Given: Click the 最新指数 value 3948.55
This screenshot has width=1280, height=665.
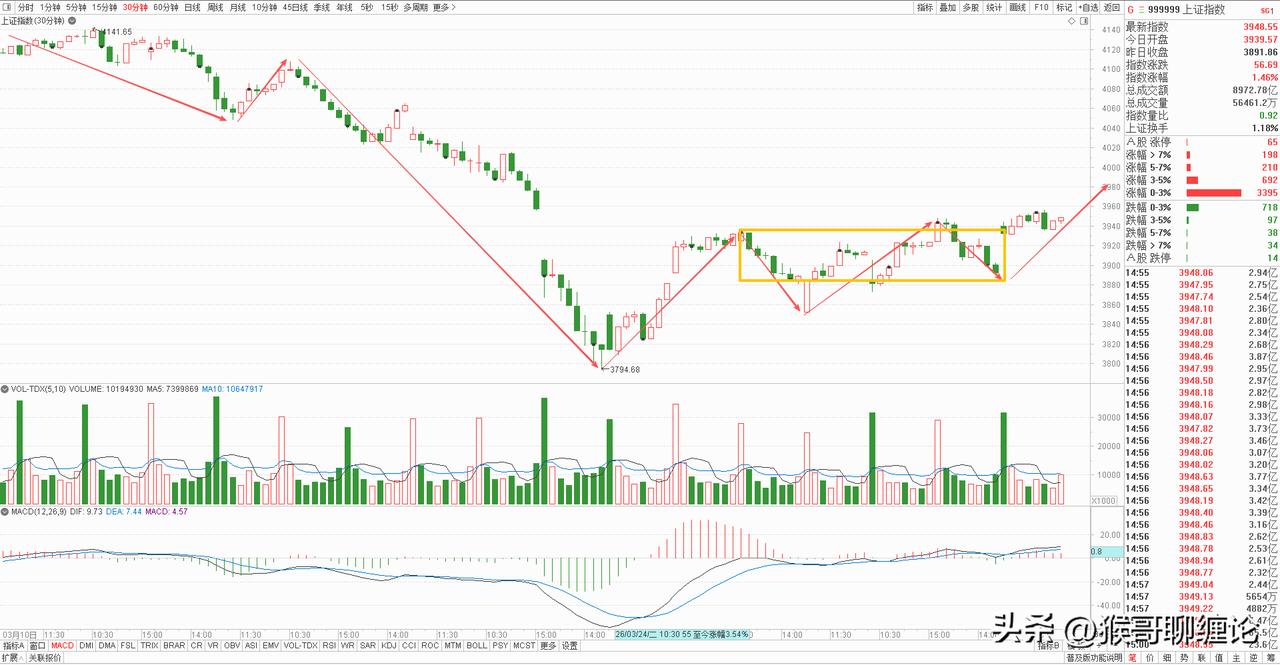Looking at the screenshot, I should click(1258, 26).
